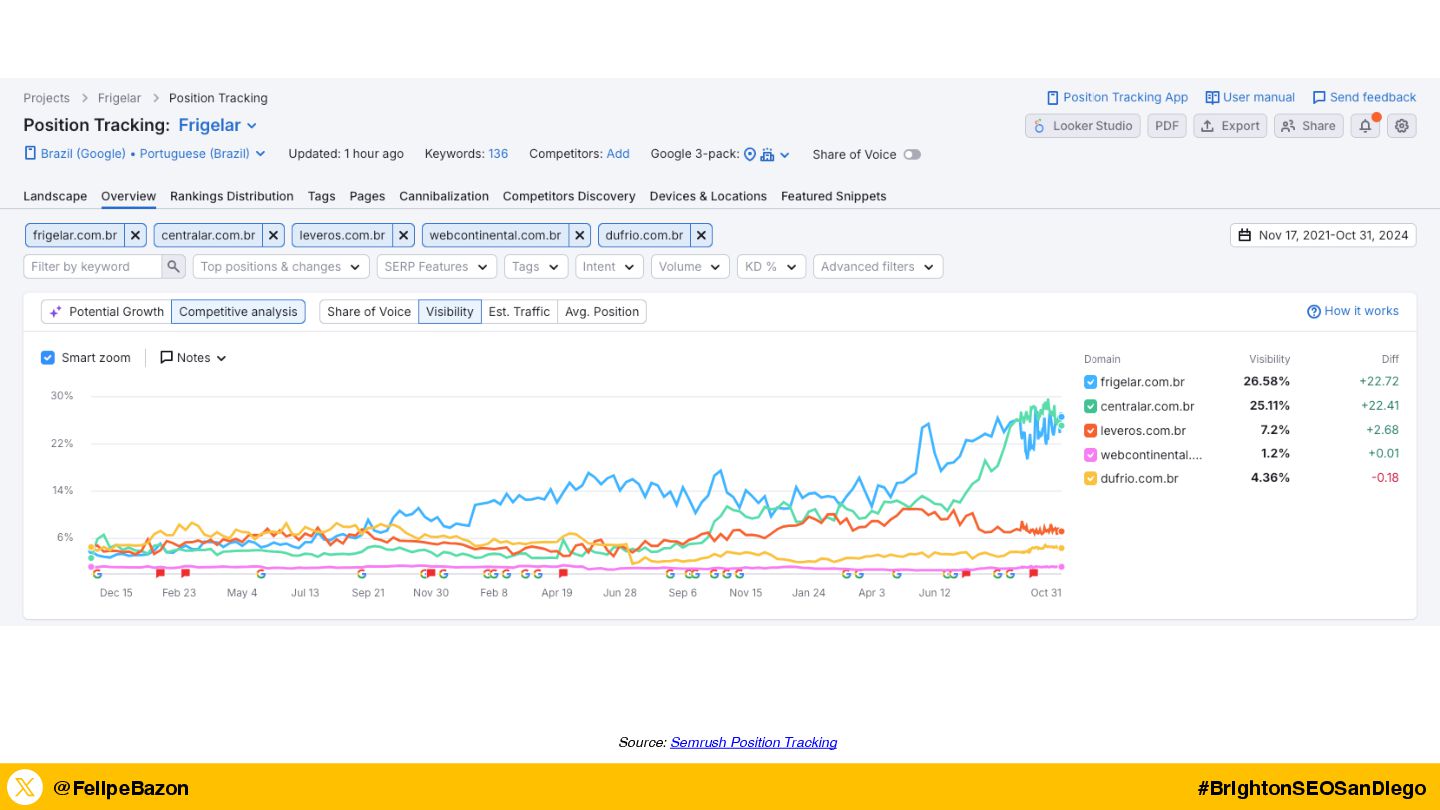Click the Export button
1440x810 pixels.
coord(1230,126)
